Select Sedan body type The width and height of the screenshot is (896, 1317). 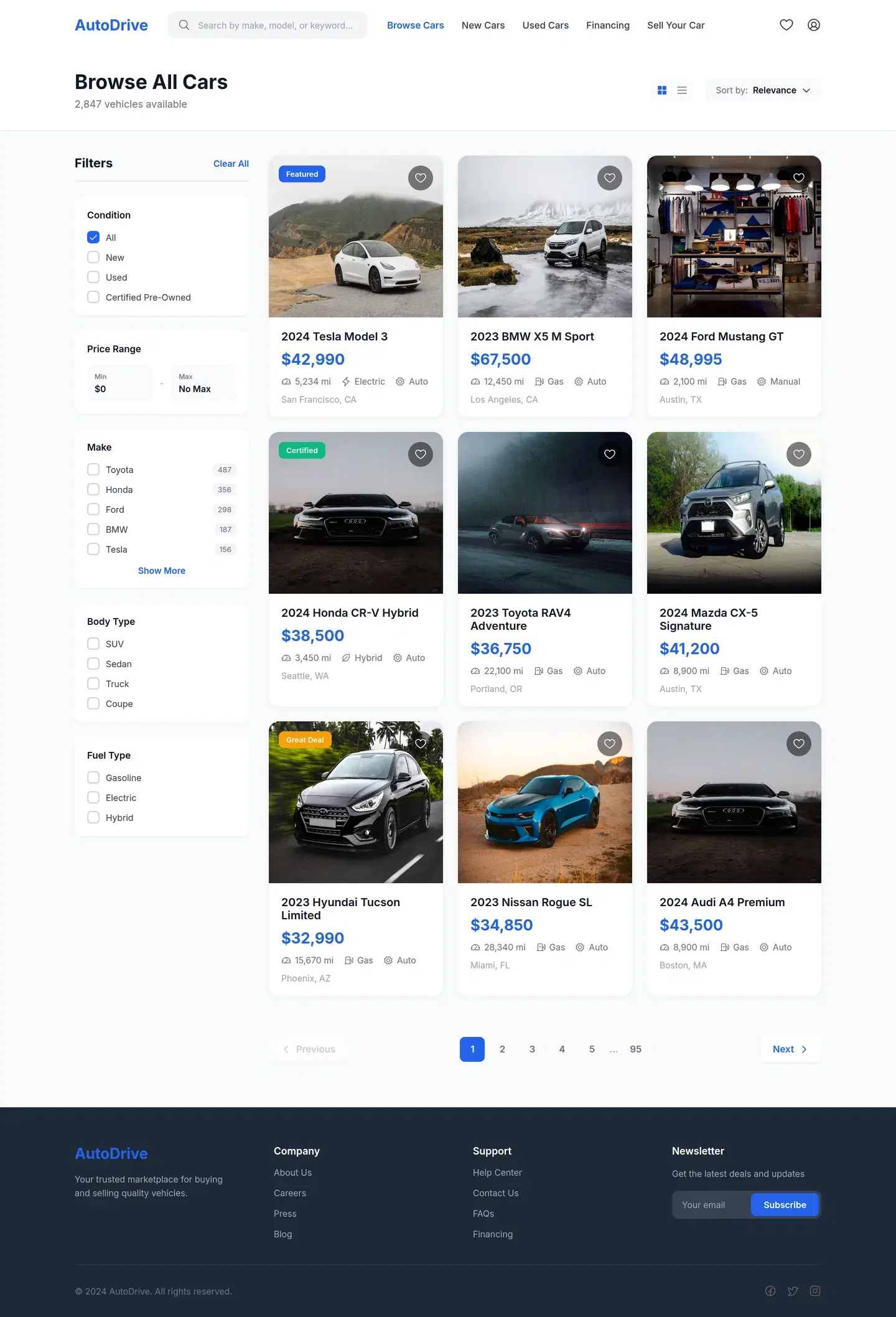tap(93, 663)
